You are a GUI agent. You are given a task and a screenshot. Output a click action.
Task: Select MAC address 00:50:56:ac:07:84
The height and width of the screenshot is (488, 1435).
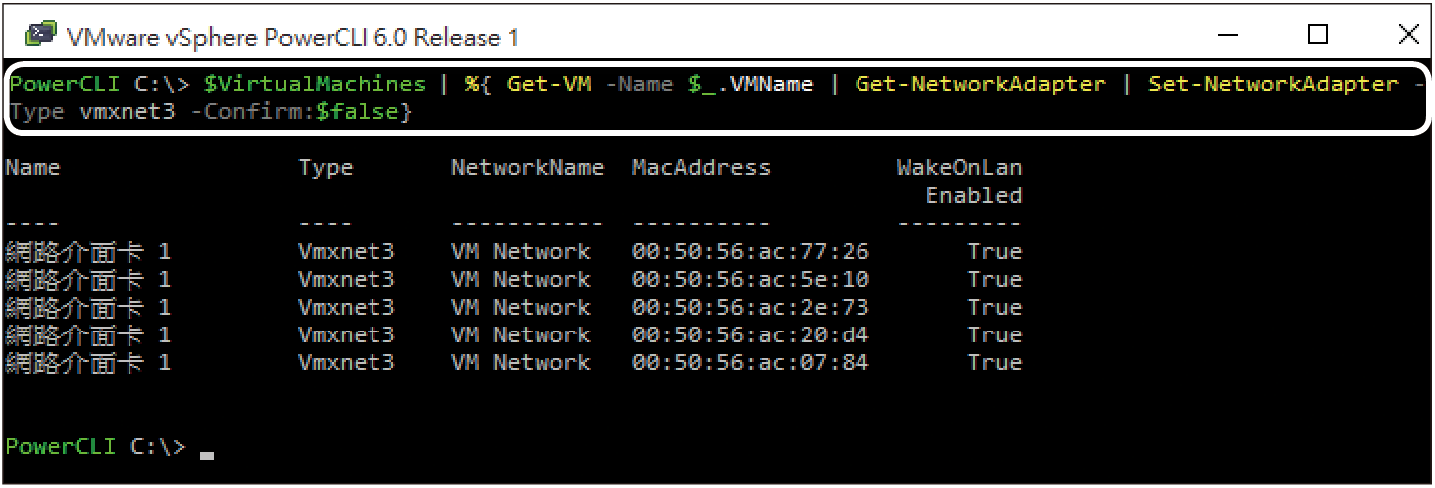[750, 362]
